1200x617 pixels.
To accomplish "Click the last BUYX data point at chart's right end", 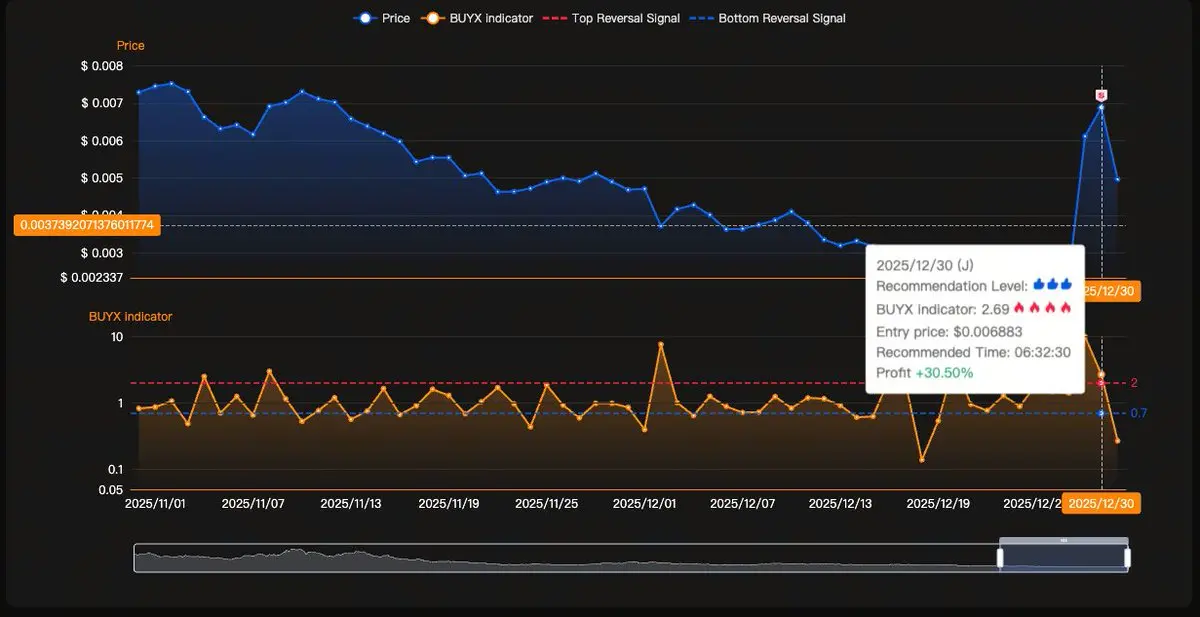I will click(1118, 441).
